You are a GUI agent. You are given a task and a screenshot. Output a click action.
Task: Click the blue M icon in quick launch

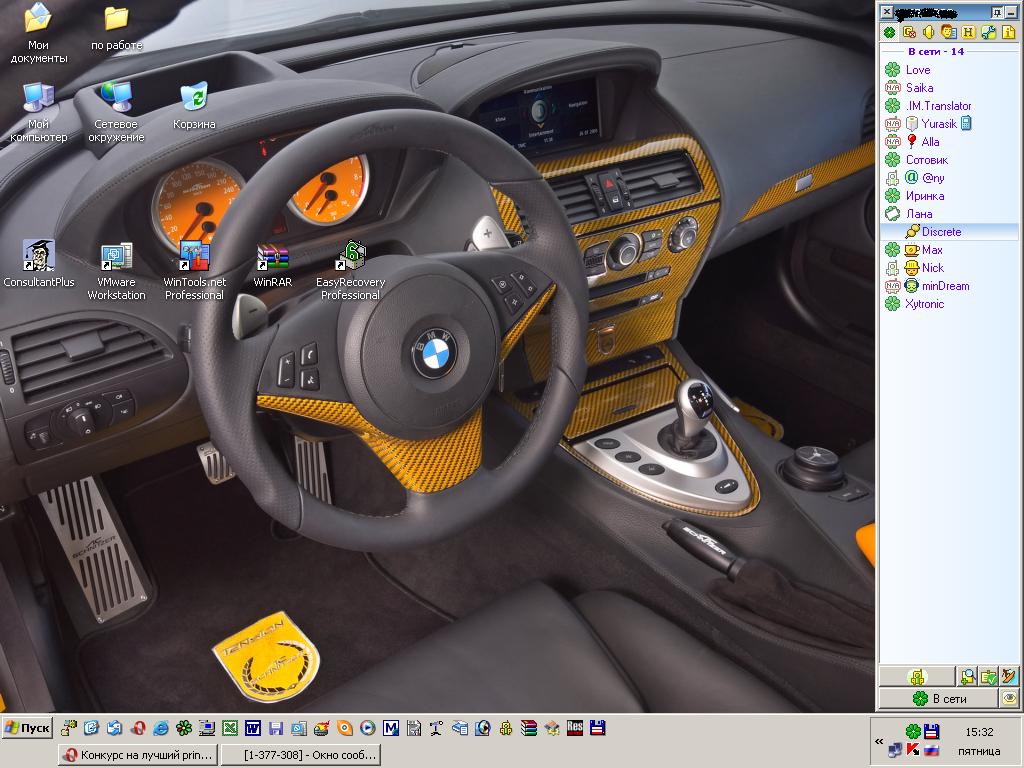point(391,728)
